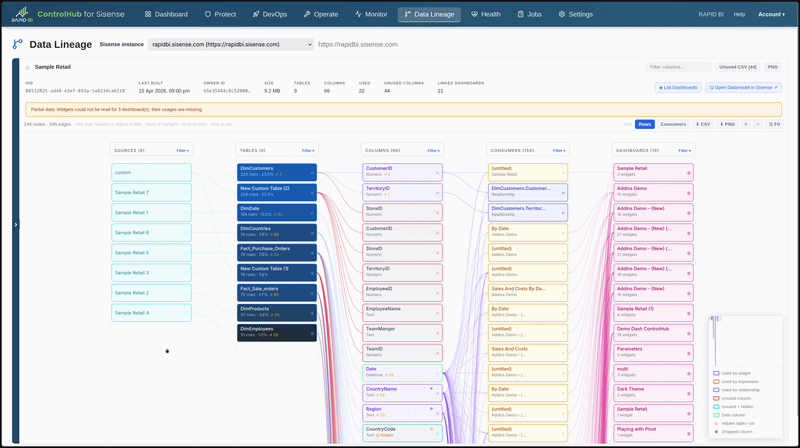Click the open icon on DimCountries table
800x448 pixels.
coord(312,233)
